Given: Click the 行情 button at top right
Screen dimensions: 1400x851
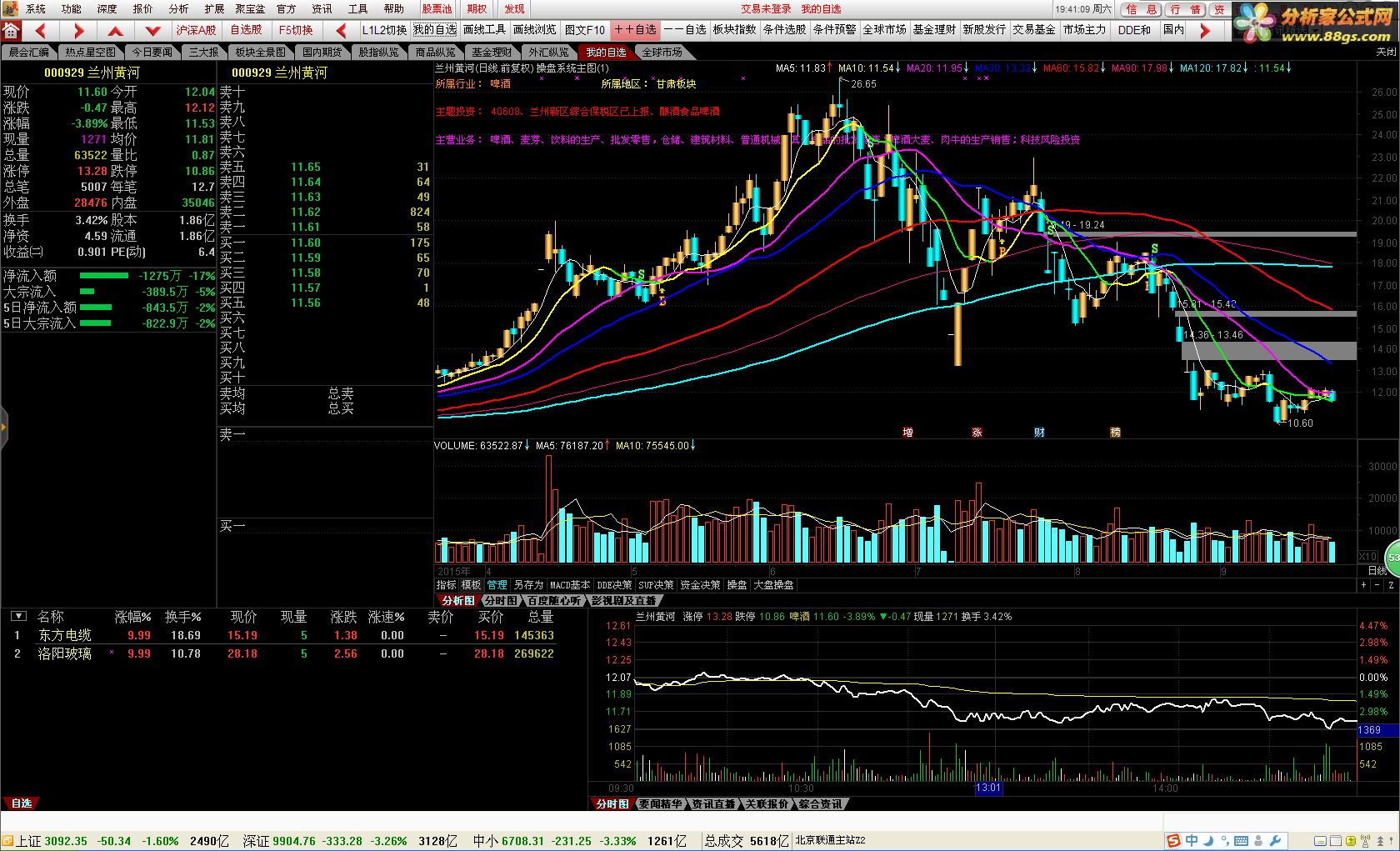Looking at the screenshot, I should [1185, 9].
